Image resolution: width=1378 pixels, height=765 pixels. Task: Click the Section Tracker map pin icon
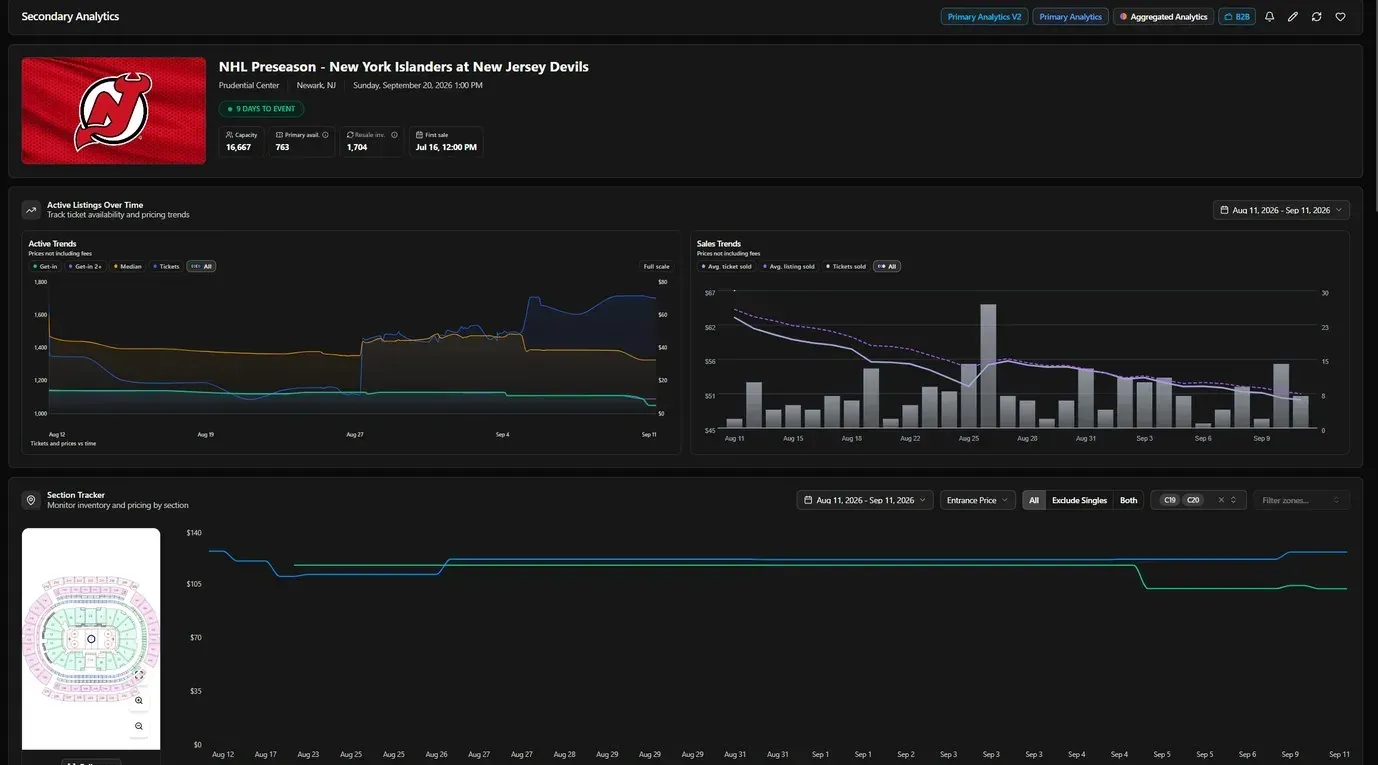(x=31, y=500)
